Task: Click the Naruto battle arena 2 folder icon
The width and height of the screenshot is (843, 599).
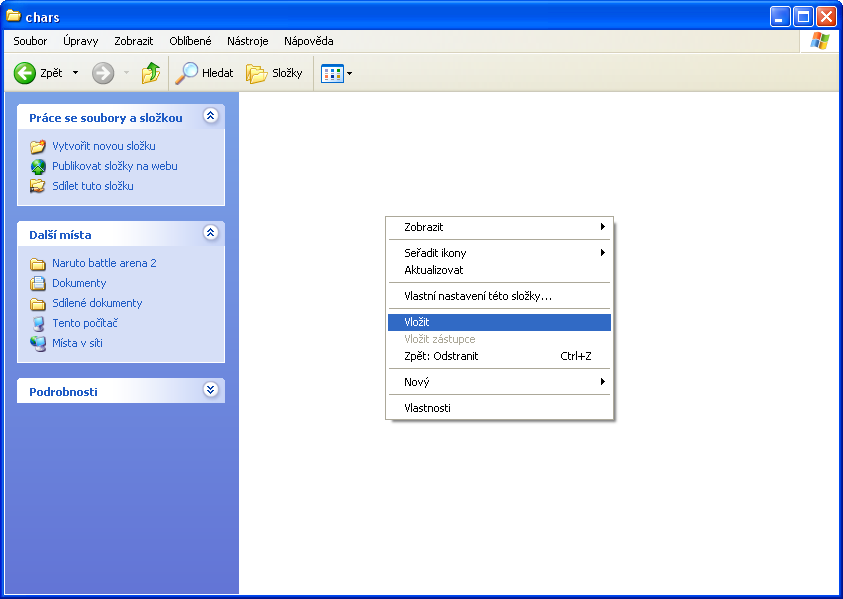Action: click(38, 263)
